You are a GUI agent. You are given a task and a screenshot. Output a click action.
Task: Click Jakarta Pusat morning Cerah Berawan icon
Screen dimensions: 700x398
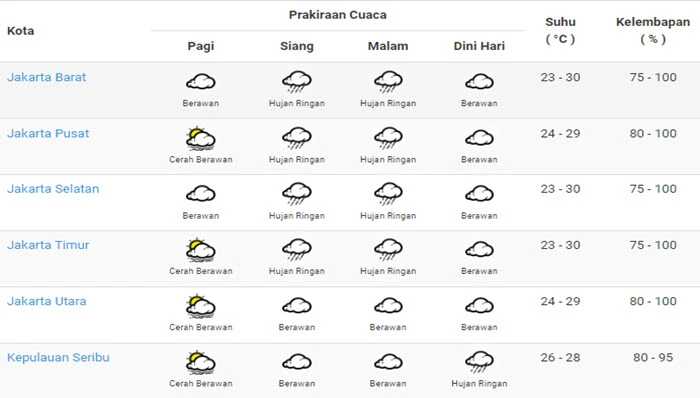click(201, 138)
